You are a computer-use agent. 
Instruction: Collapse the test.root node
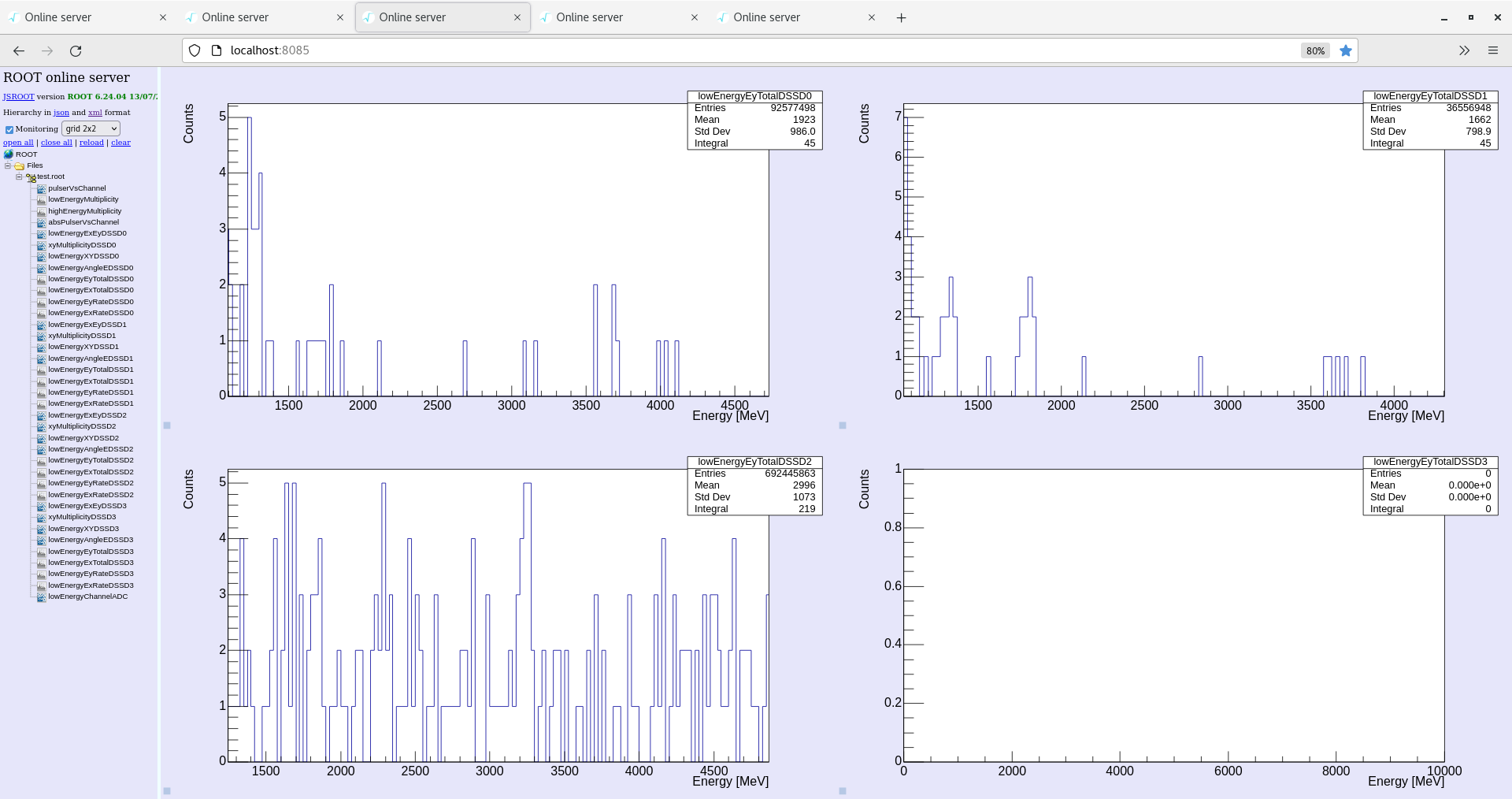(x=18, y=177)
